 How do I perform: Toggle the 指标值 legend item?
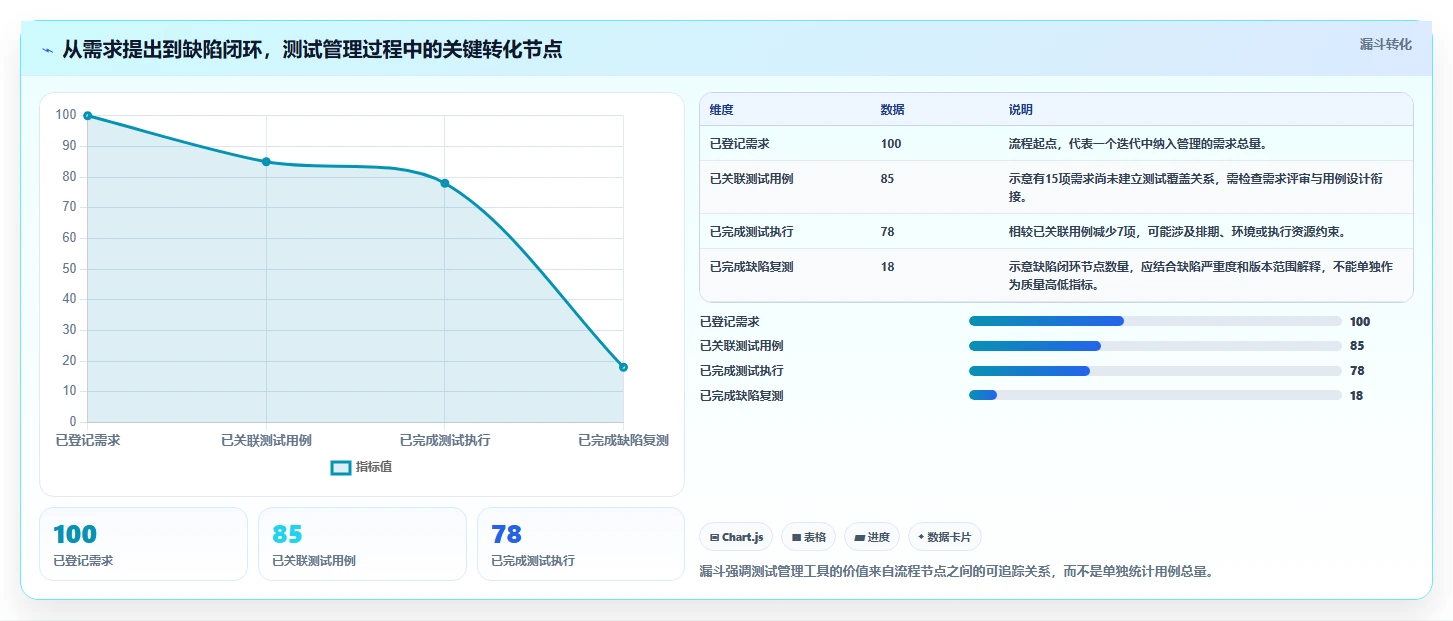[361, 467]
